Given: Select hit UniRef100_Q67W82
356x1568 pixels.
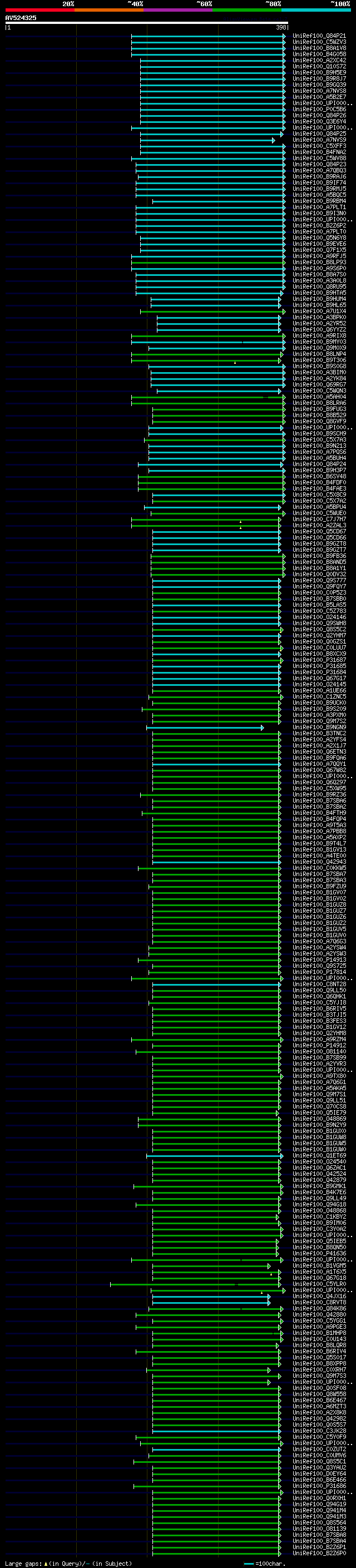Looking at the screenshot, I should (x=319, y=770).
